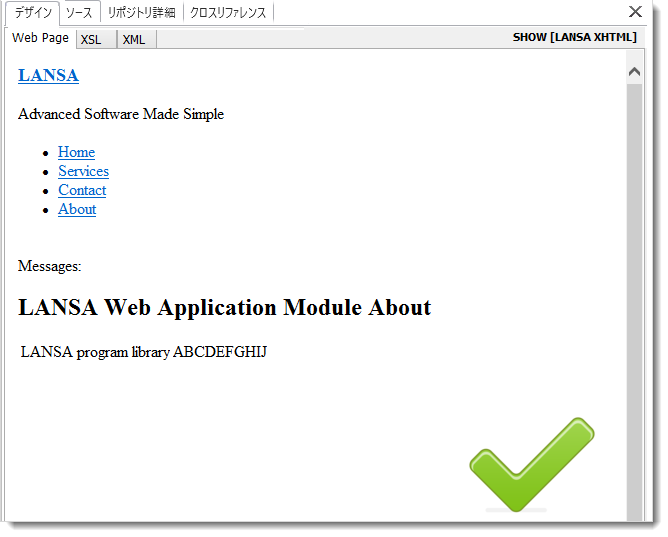Image resolution: width=668 pixels, height=537 pixels.
Task: Select the Web Page sub-tab
Action: pos(40,38)
